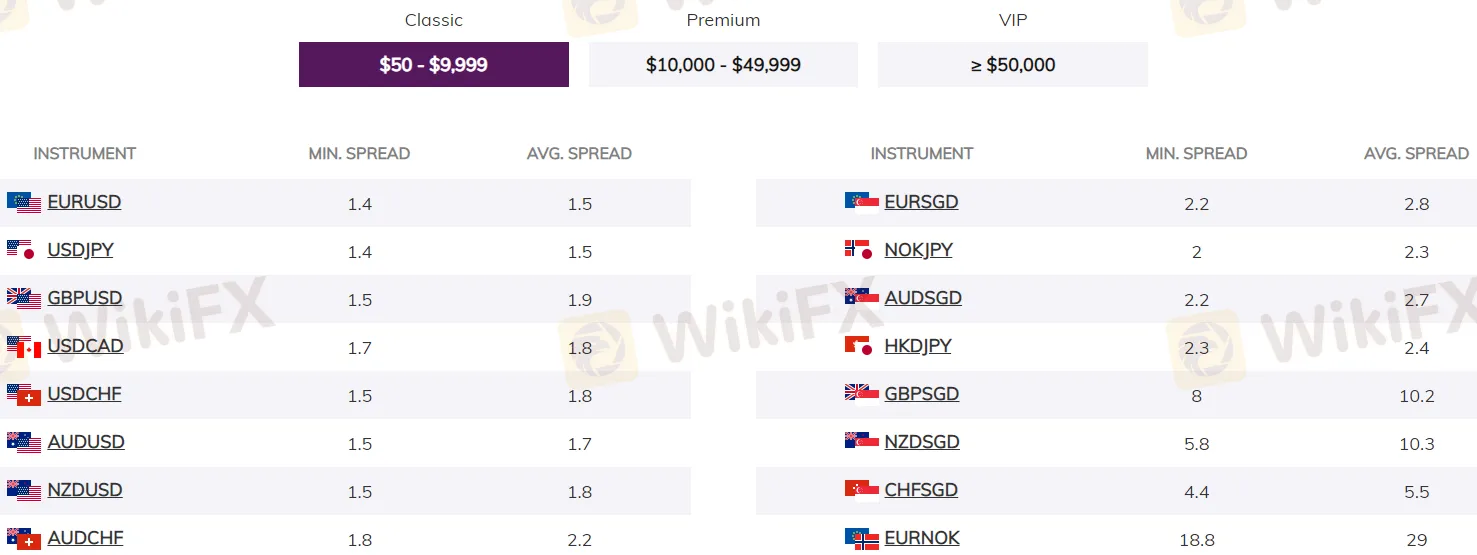Open the AUDSGD instrument link
Screen dimensions: 1477x555
923,298
